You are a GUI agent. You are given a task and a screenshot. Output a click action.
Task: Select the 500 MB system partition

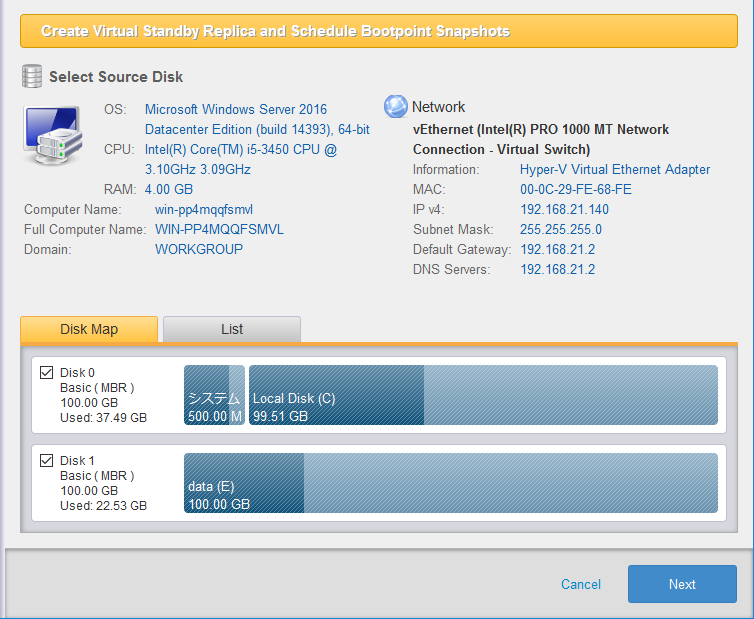[214, 395]
